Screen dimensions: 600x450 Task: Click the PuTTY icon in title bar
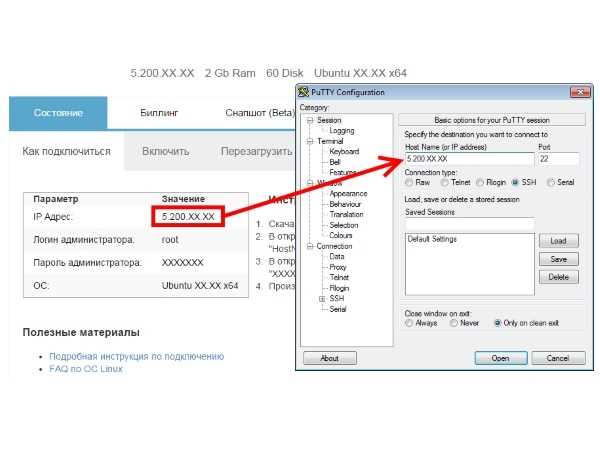[x=303, y=92]
